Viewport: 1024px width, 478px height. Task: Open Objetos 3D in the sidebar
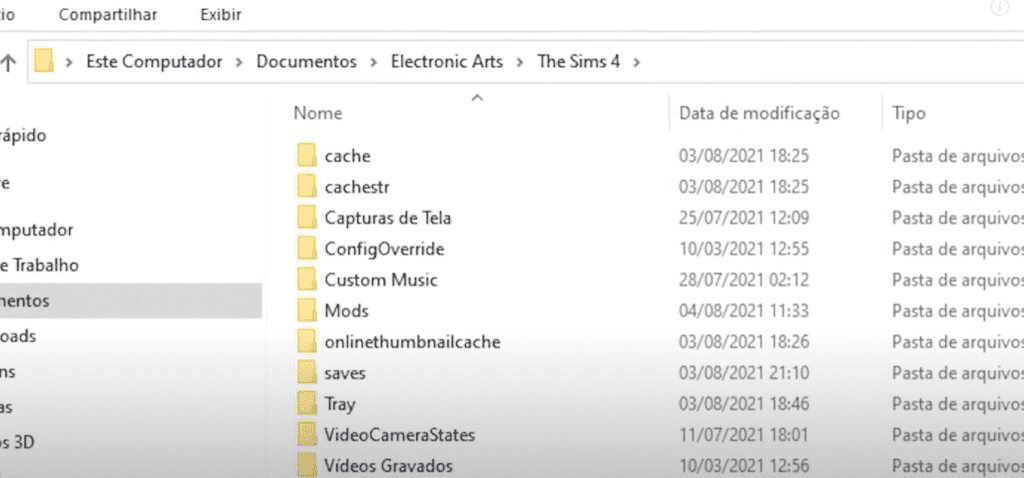[x=18, y=442]
